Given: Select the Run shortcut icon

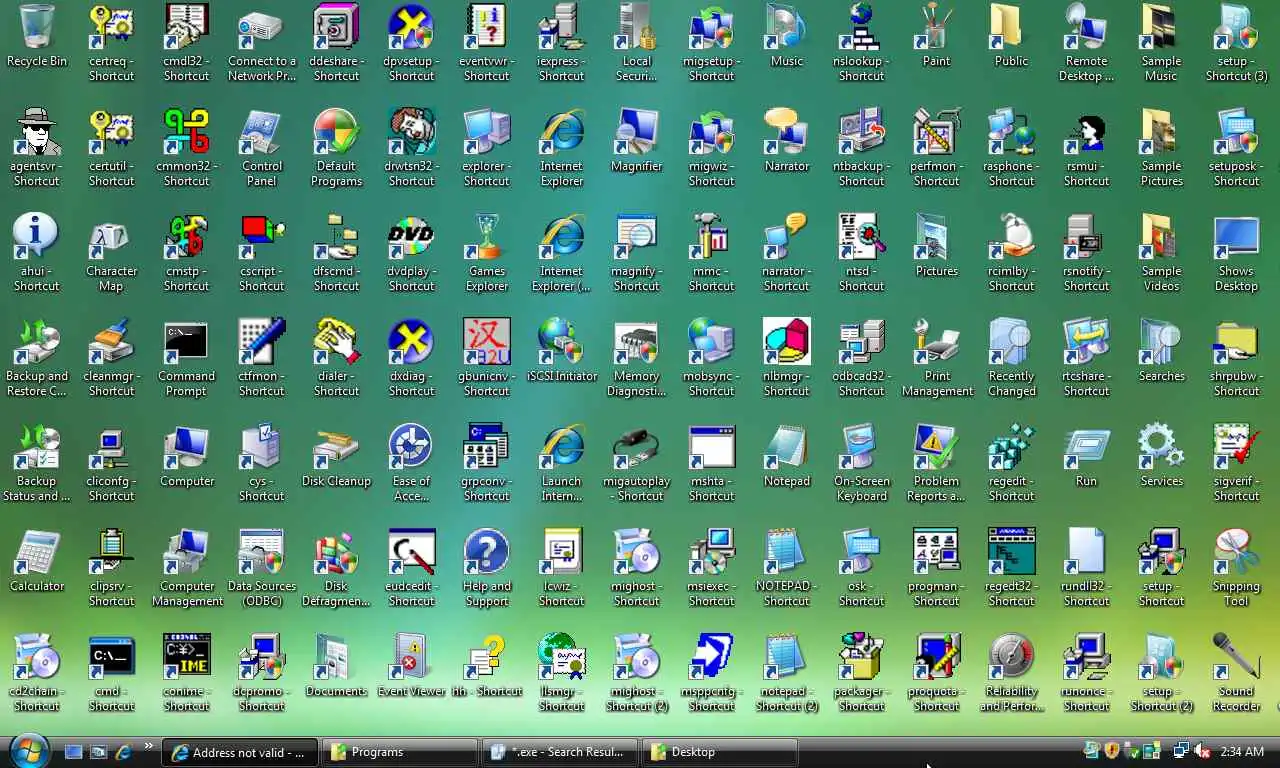Looking at the screenshot, I should tap(1087, 447).
